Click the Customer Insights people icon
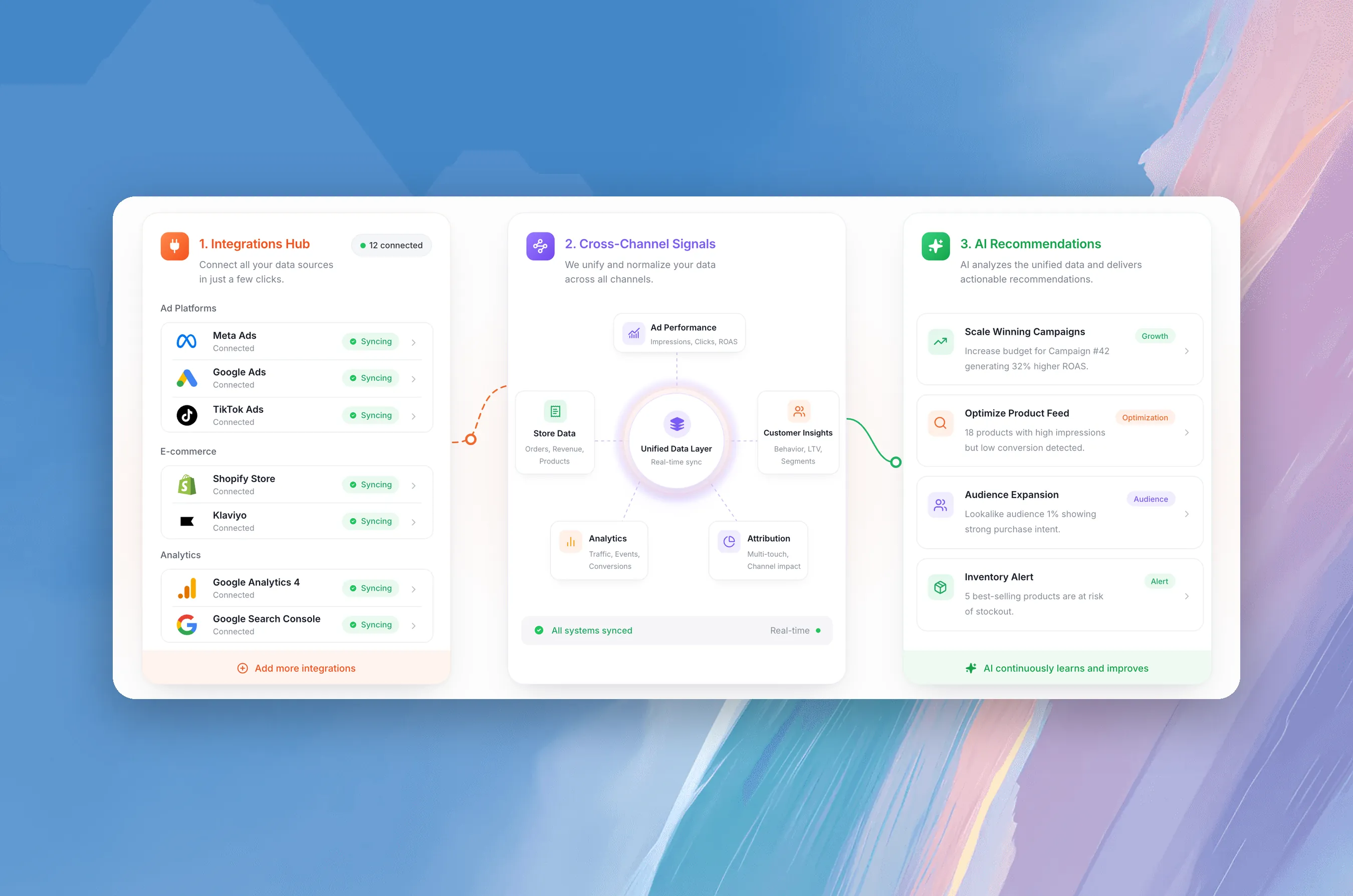Image resolution: width=1353 pixels, height=896 pixels. (799, 411)
